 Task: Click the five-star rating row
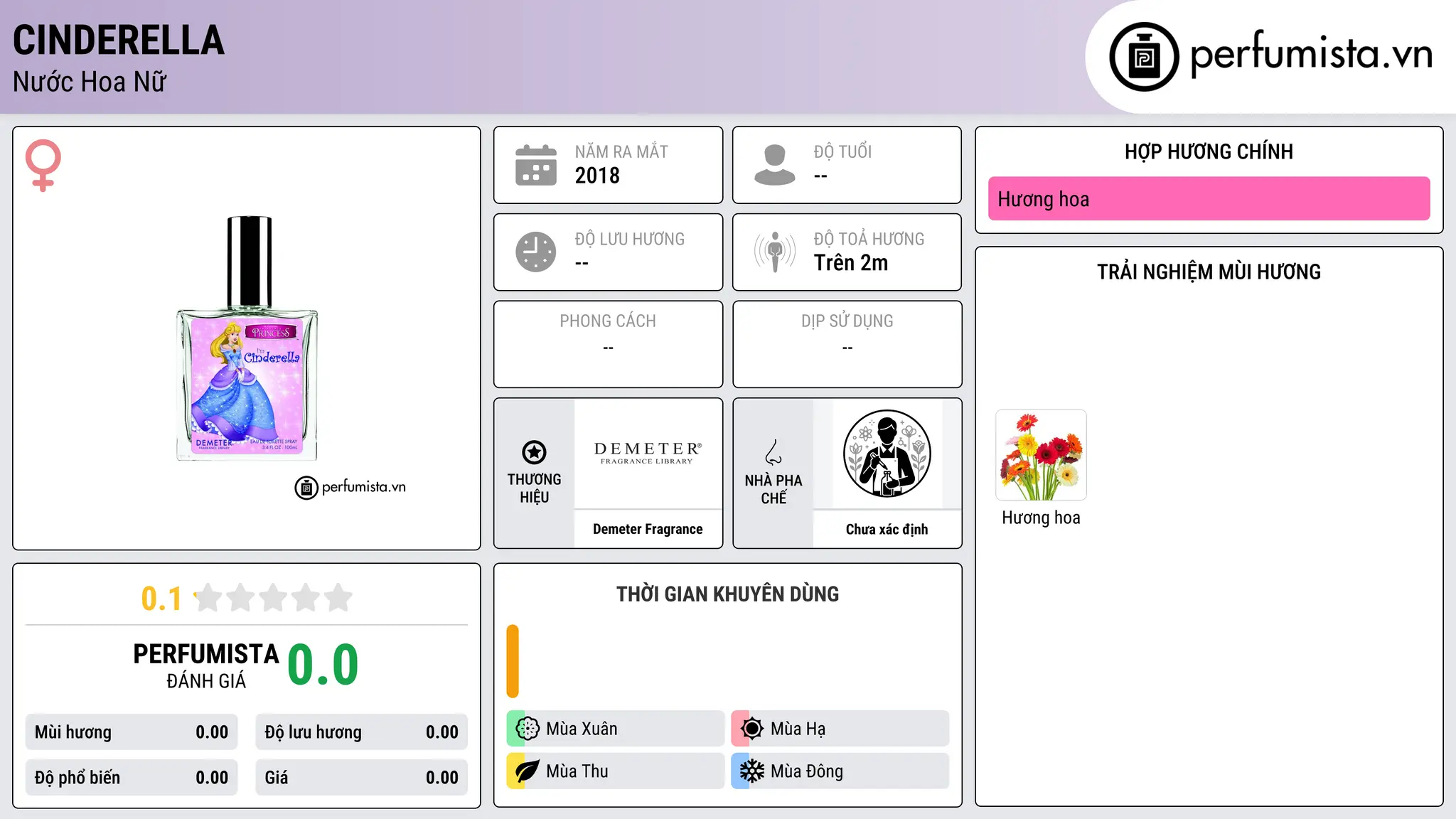pyautogui.click(x=273, y=598)
